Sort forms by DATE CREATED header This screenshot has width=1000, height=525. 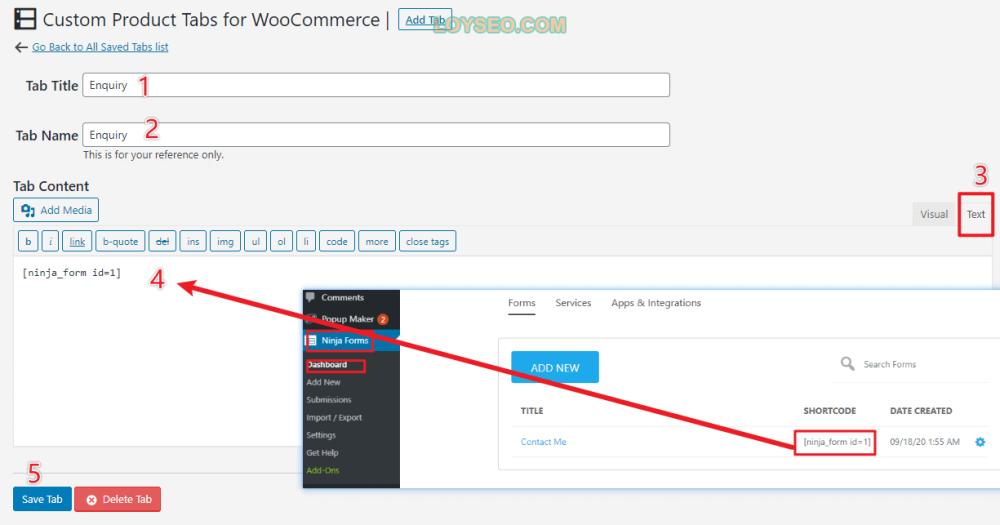point(921,411)
